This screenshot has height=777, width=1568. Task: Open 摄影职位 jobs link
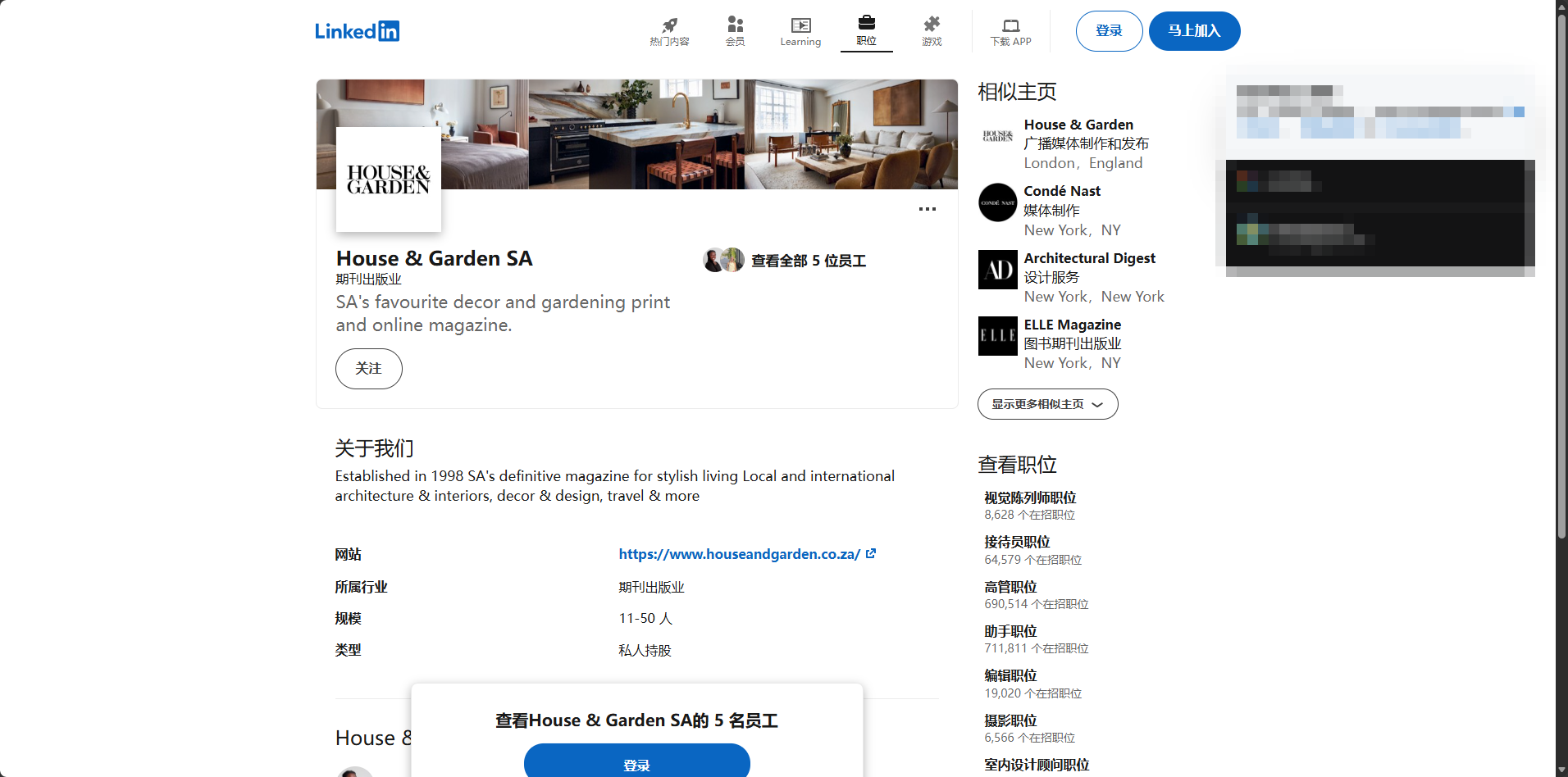click(x=1010, y=720)
